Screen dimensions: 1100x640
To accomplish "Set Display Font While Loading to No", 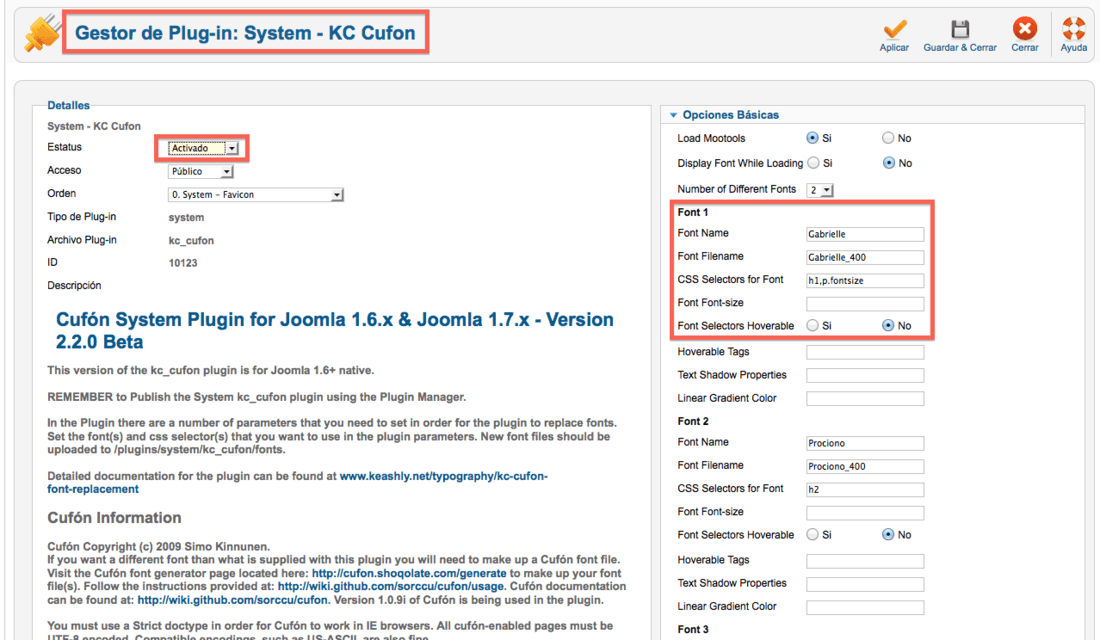I will (x=889, y=163).
